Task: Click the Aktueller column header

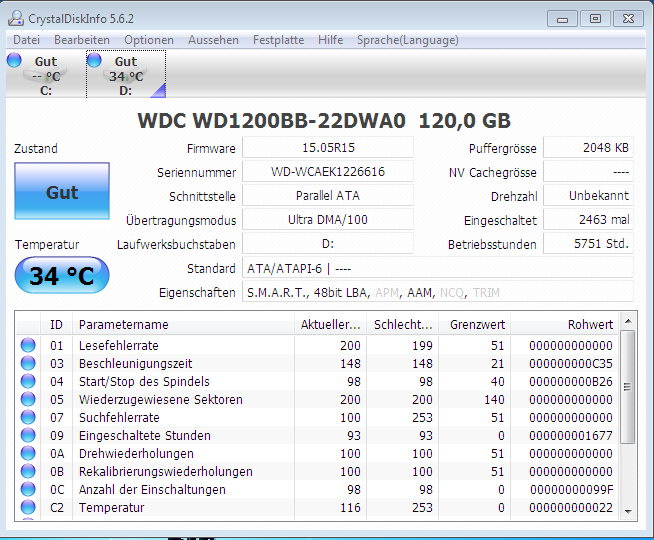Action: pyautogui.click(x=330, y=324)
